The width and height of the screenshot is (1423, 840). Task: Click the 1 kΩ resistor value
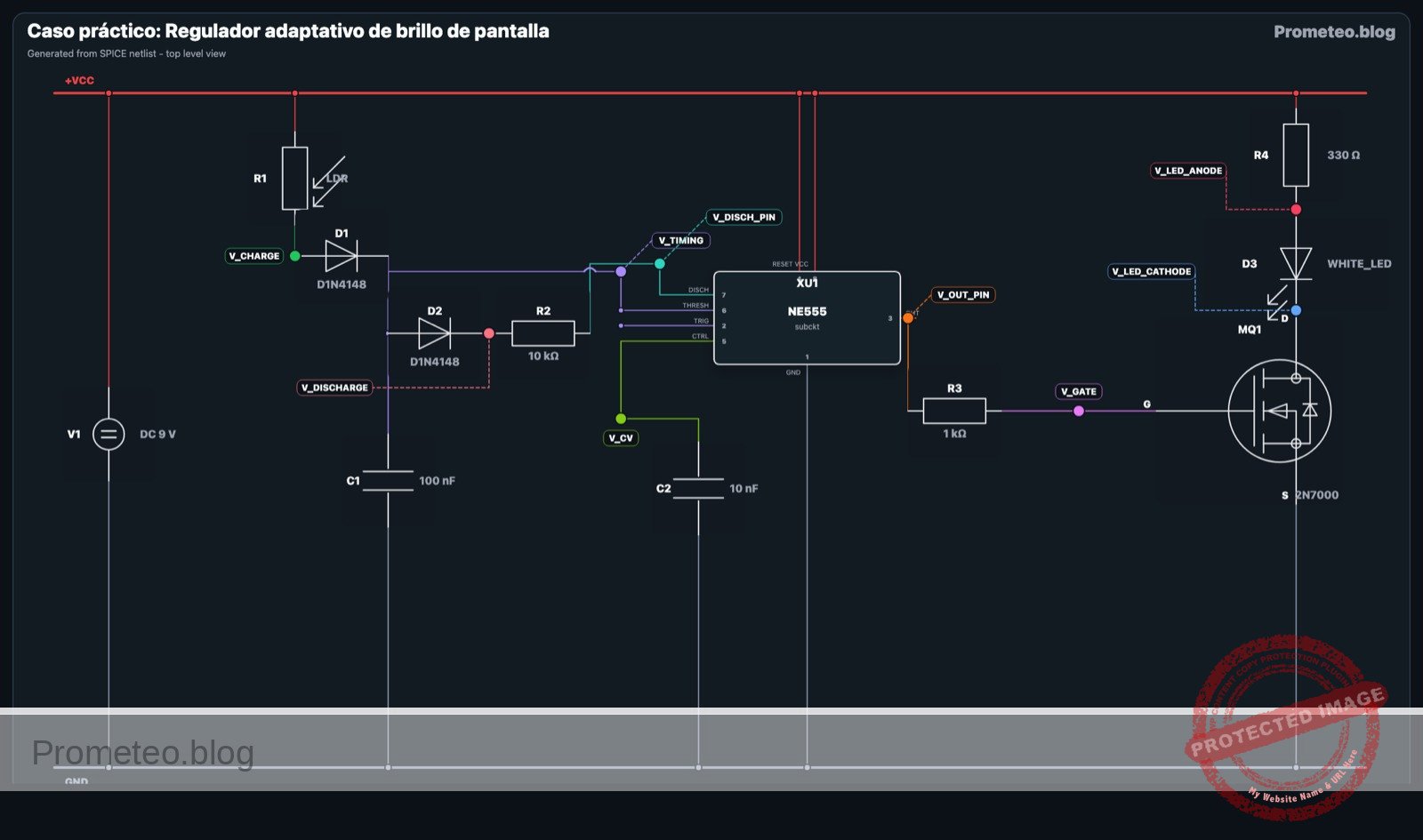pyautogui.click(x=954, y=434)
